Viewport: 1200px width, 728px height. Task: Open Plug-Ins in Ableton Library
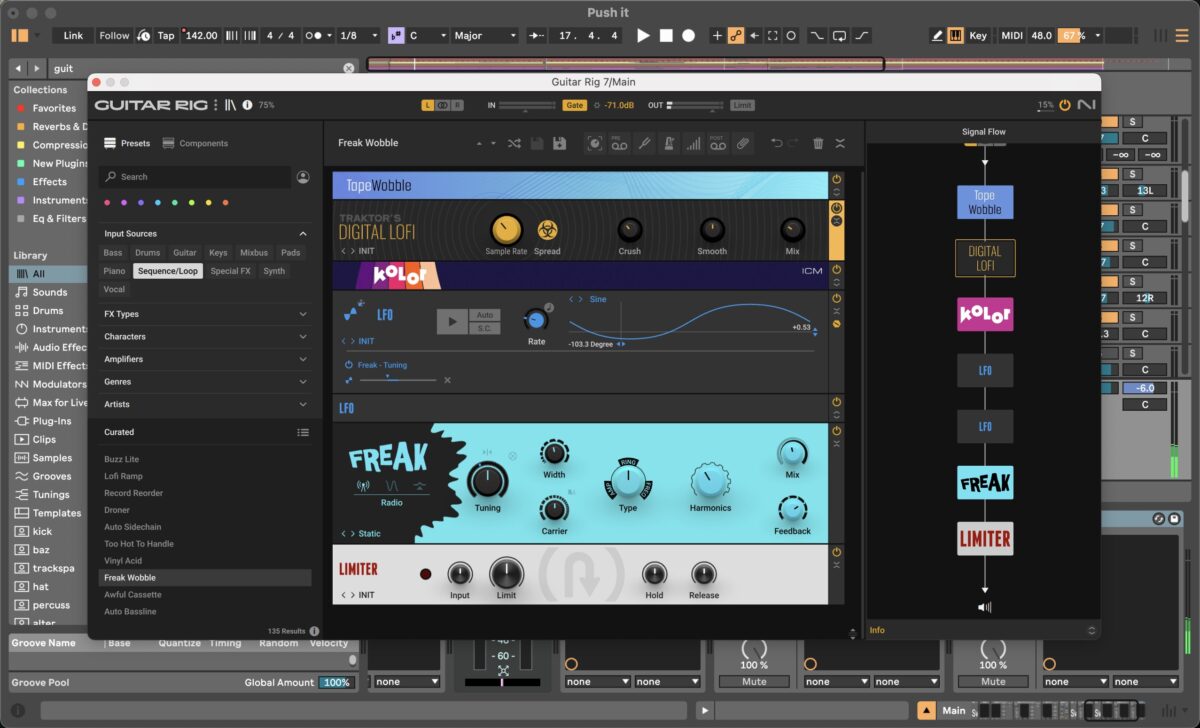tap(52, 421)
